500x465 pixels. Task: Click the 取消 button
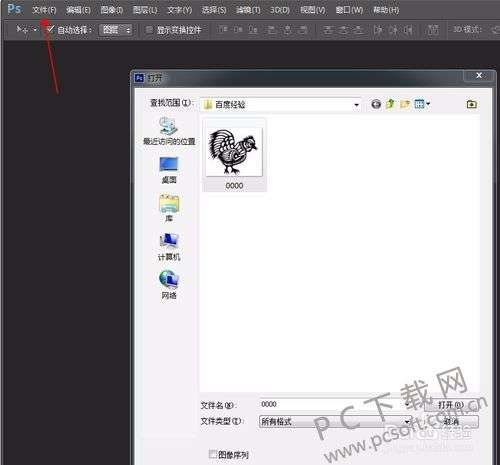[x=451, y=422]
